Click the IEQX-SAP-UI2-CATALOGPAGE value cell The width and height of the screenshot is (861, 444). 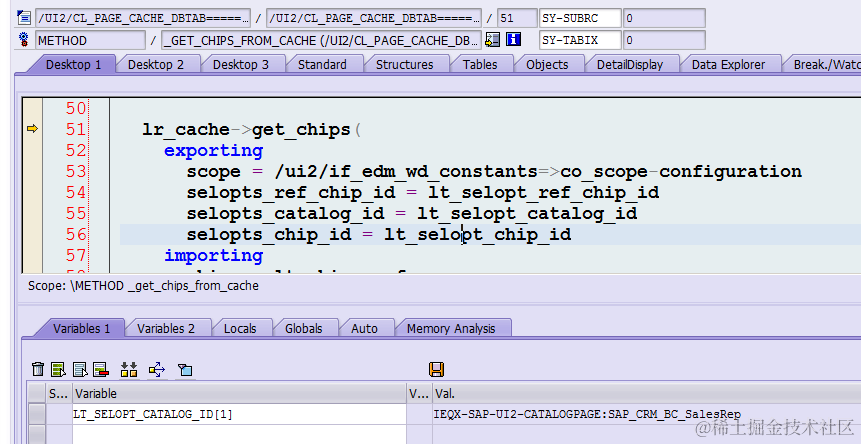(x=647, y=414)
